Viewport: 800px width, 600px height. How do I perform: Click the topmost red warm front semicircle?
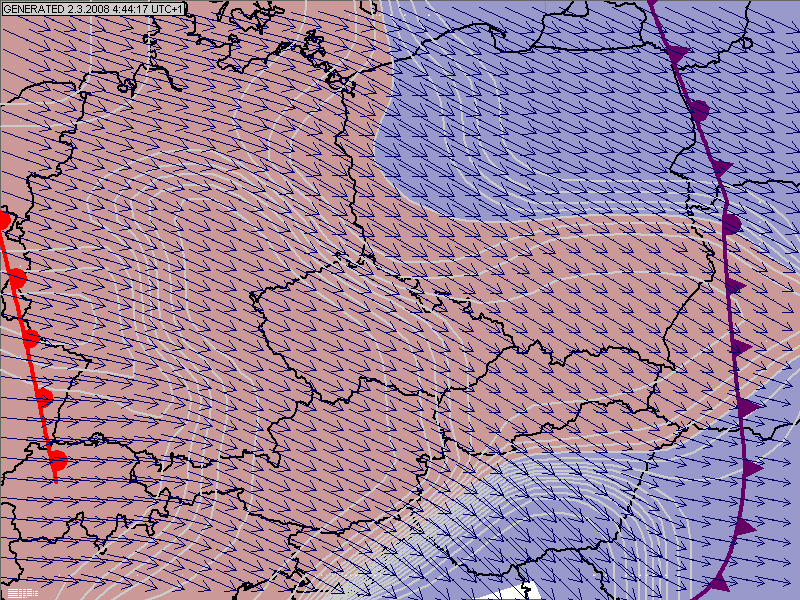point(4,219)
